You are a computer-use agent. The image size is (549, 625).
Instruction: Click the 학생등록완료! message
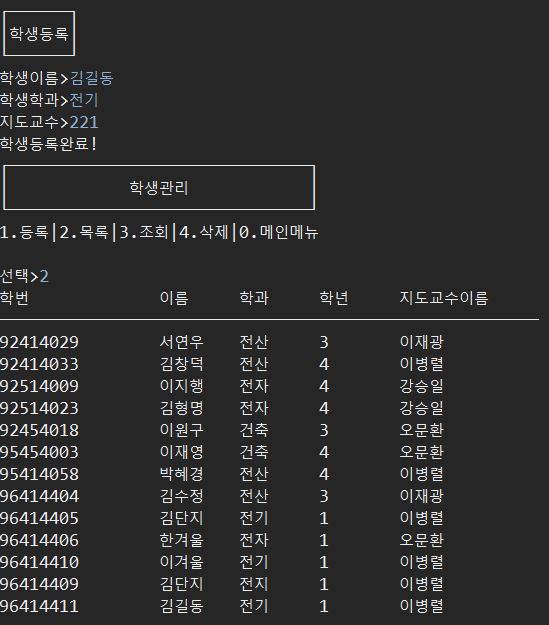pos(48,143)
